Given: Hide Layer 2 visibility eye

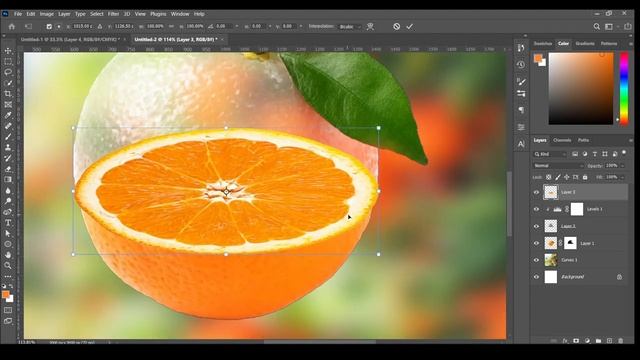Looking at the screenshot, I should pyautogui.click(x=536, y=226).
